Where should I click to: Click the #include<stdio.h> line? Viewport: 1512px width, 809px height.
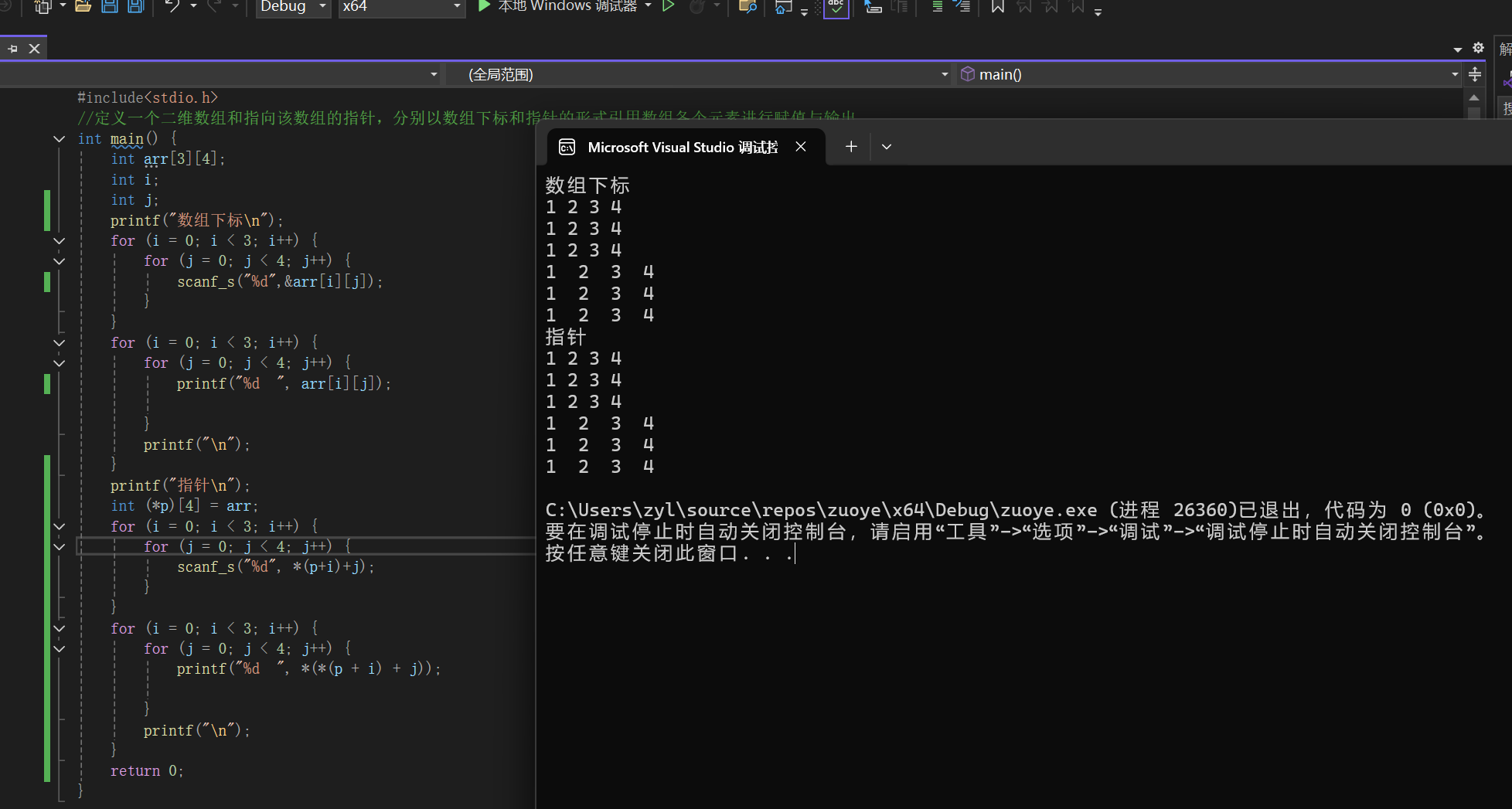coord(148,98)
